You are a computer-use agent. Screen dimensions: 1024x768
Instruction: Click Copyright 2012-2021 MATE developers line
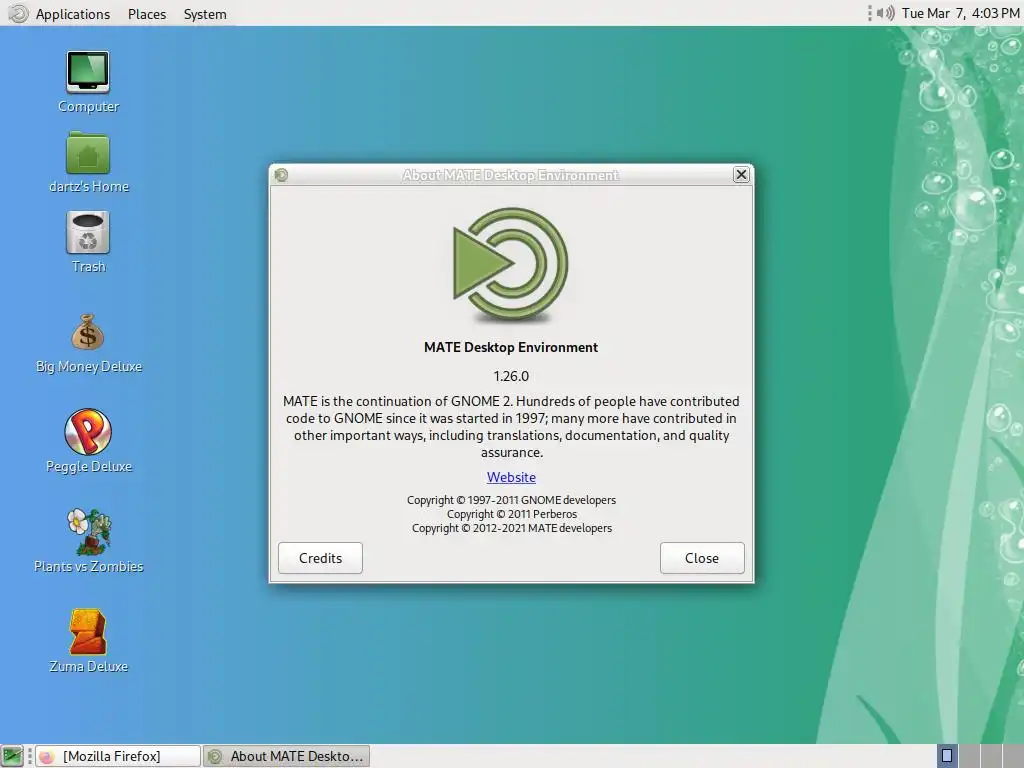click(x=512, y=528)
